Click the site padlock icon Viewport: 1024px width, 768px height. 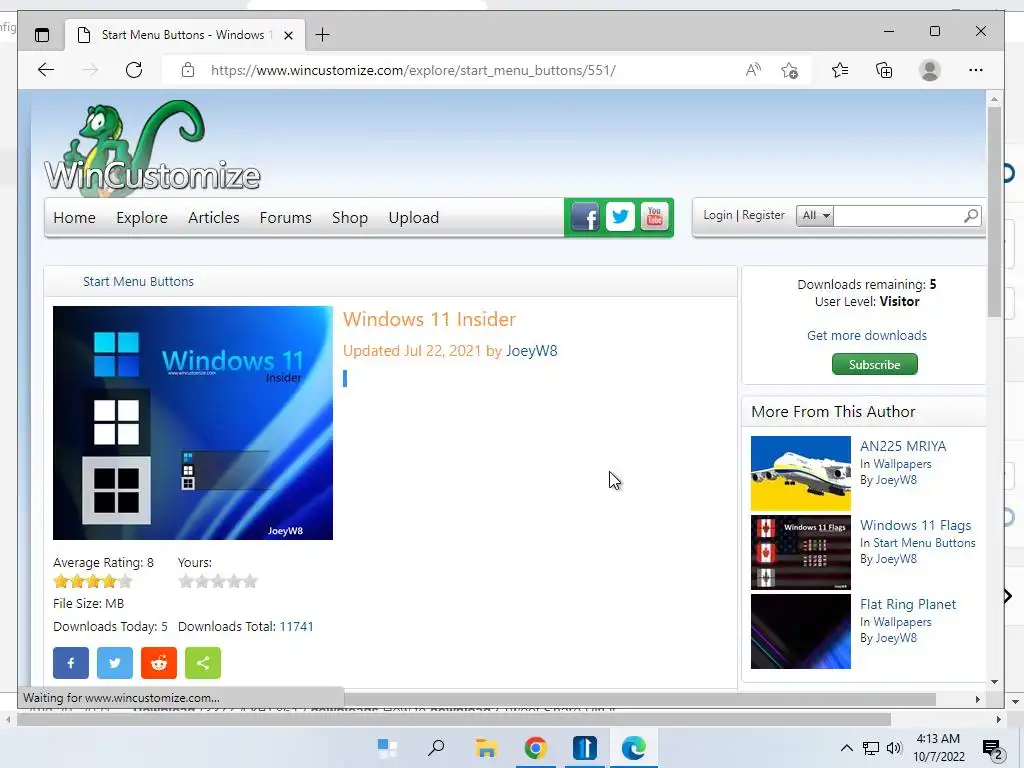(x=188, y=70)
